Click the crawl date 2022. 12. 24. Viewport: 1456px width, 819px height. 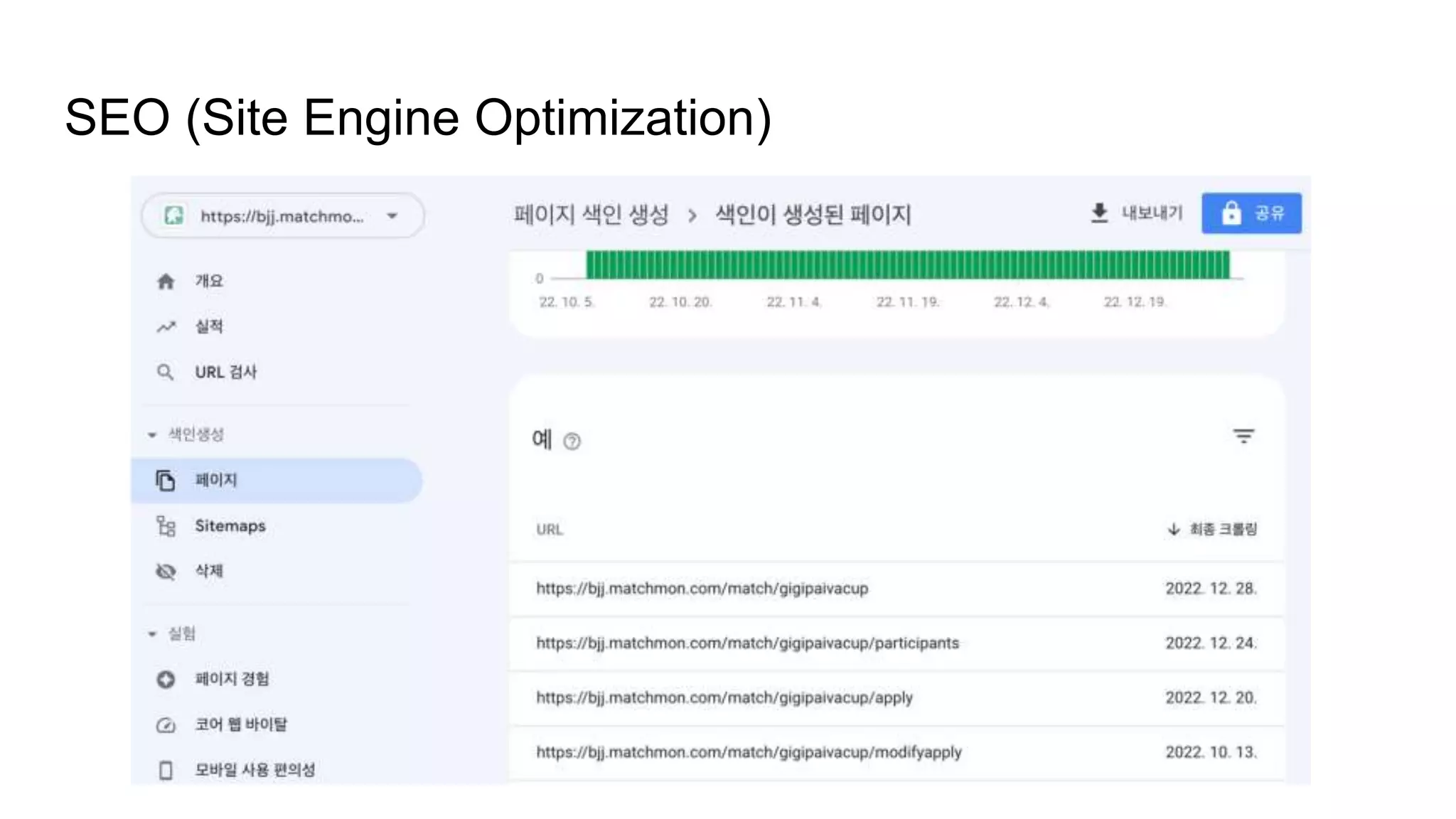tap(1211, 643)
